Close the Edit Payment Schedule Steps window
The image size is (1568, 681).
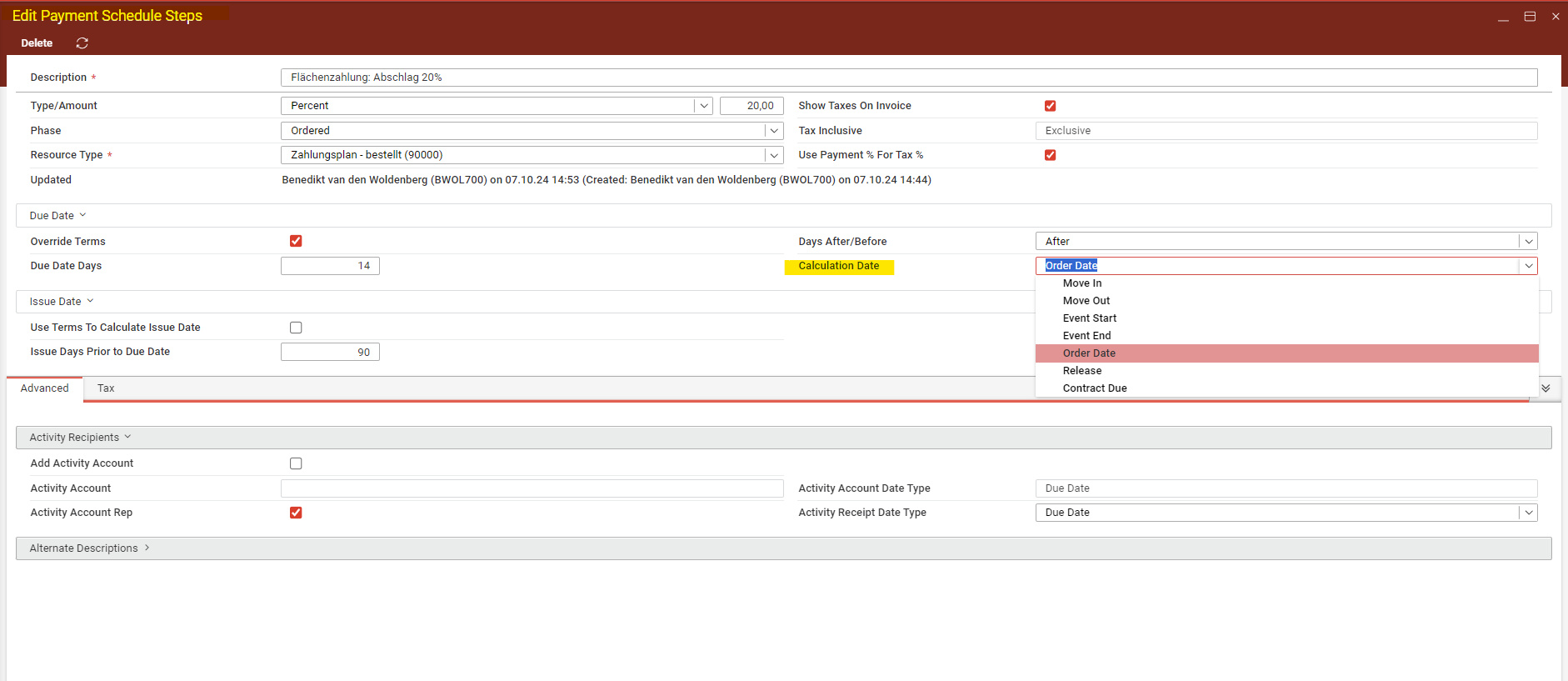[1556, 17]
